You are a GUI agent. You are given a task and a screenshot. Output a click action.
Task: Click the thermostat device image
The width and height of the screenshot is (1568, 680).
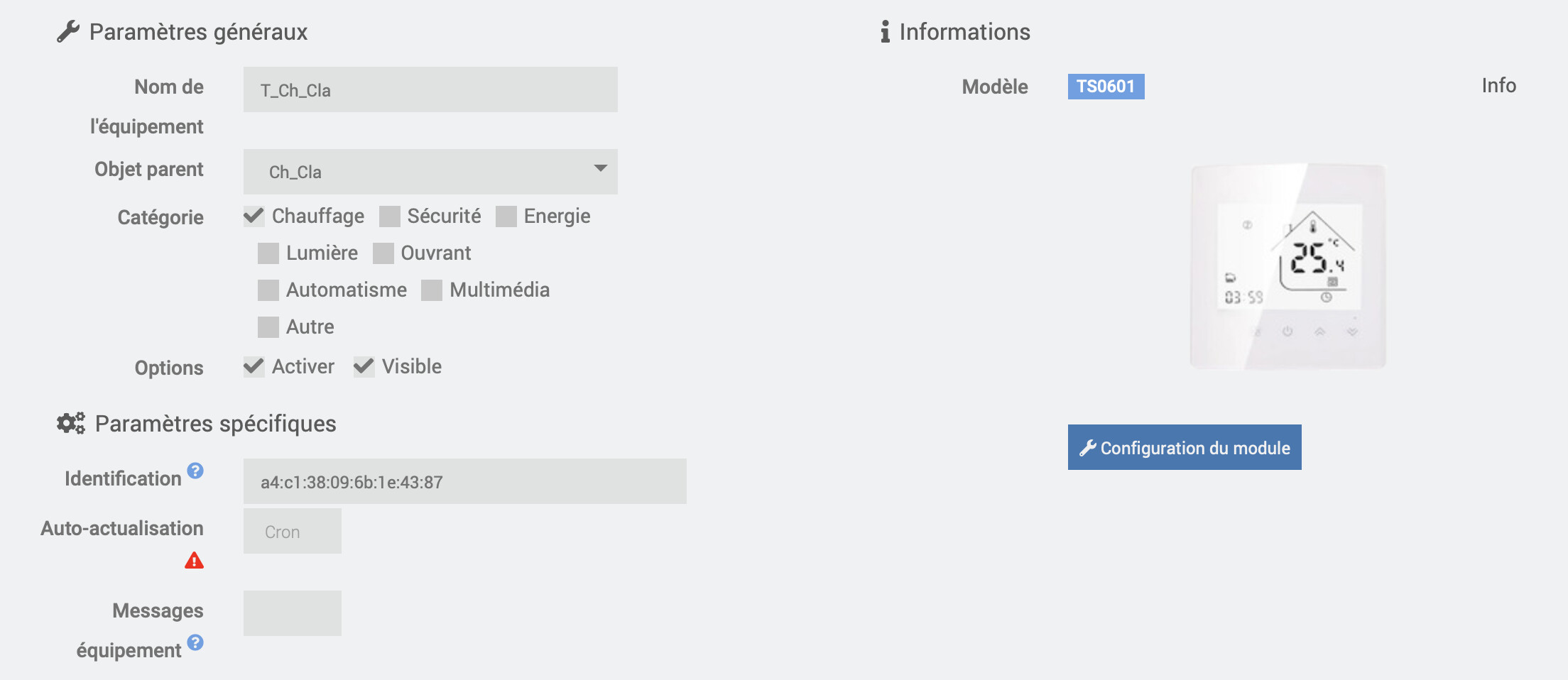[1288, 267]
